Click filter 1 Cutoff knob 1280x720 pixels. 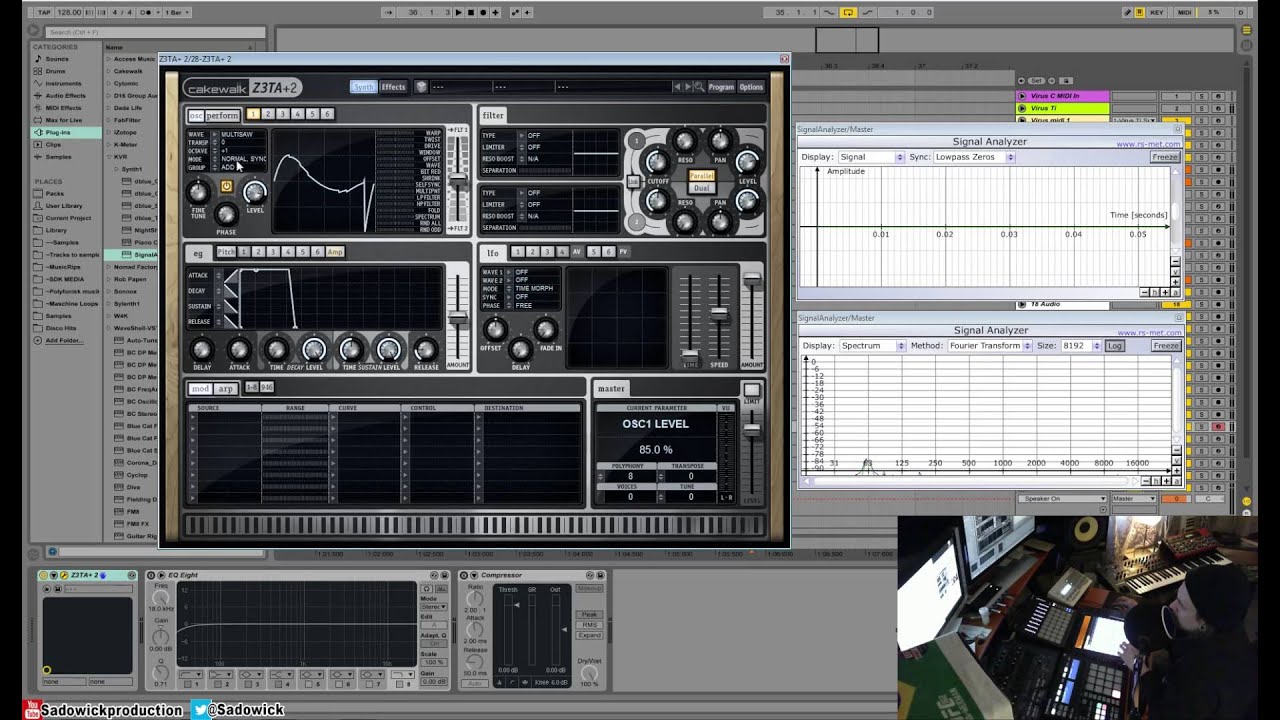[657, 161]
